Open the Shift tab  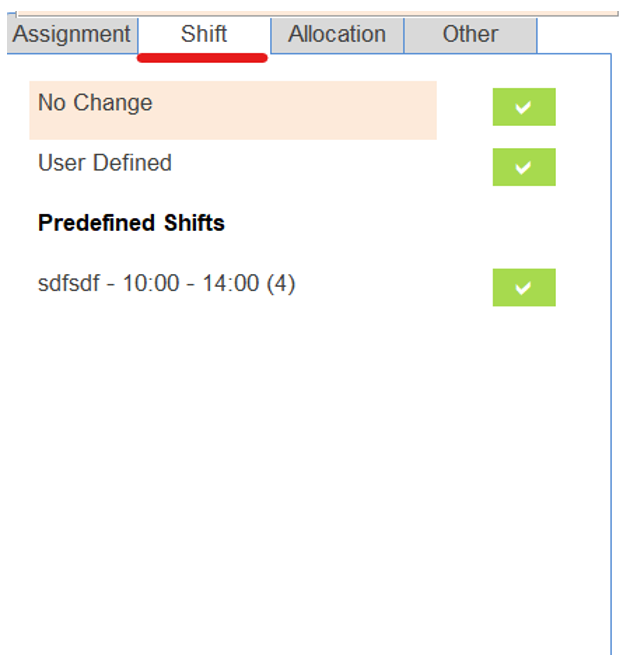(204, 35)
